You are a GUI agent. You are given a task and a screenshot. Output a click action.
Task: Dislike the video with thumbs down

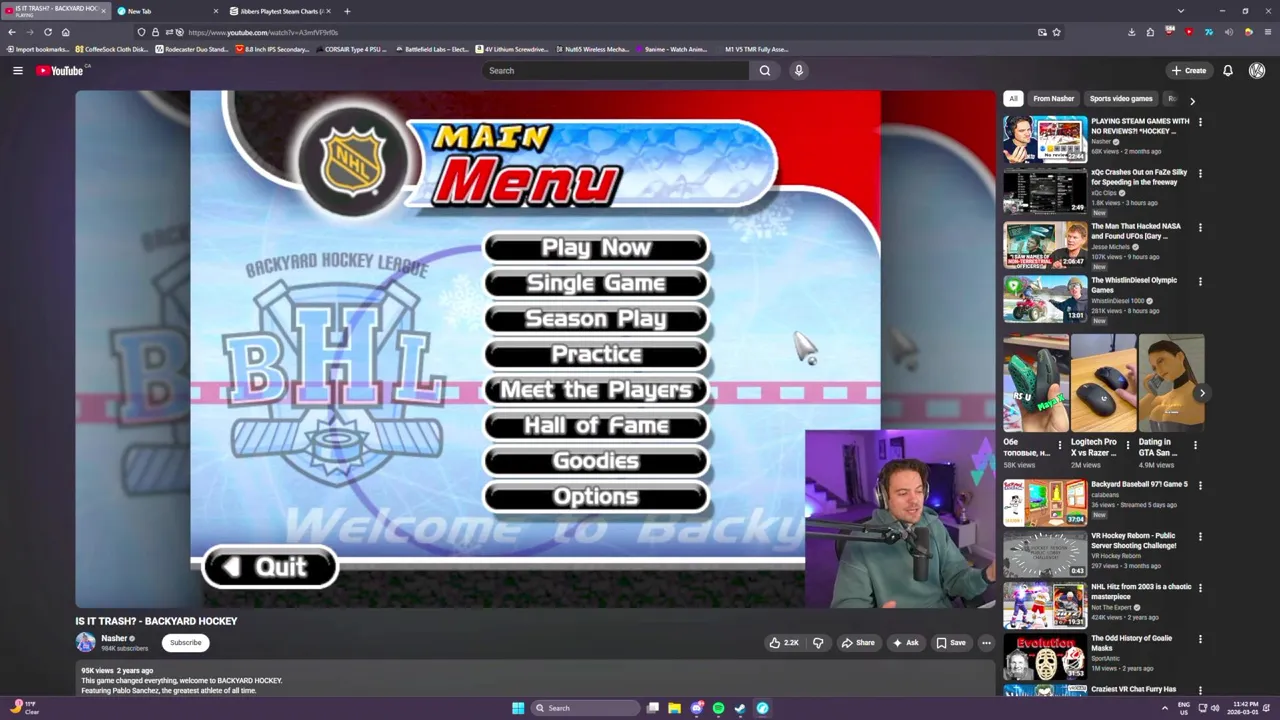click(818, 643)
